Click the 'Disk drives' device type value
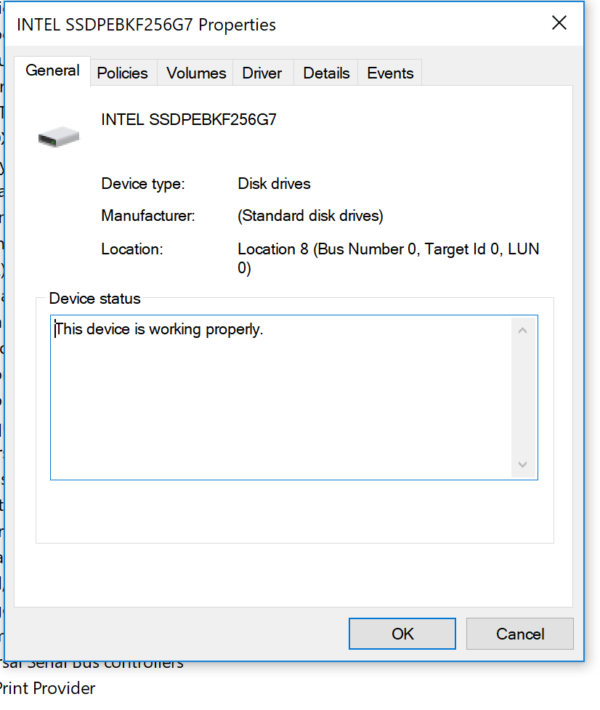Viewport: 600px width, 710px height. (274, 184)
